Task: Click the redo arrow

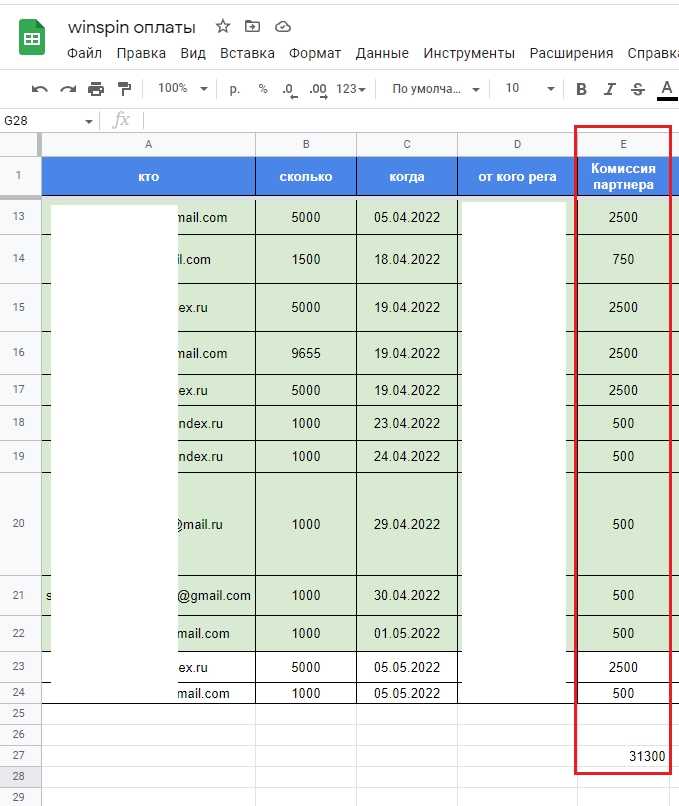Action: [68, 89]
